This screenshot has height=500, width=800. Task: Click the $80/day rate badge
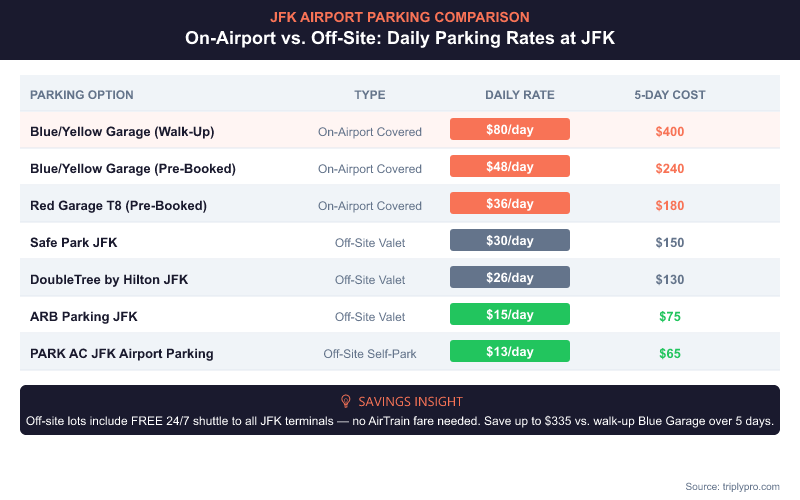click(x=510, y=131)
